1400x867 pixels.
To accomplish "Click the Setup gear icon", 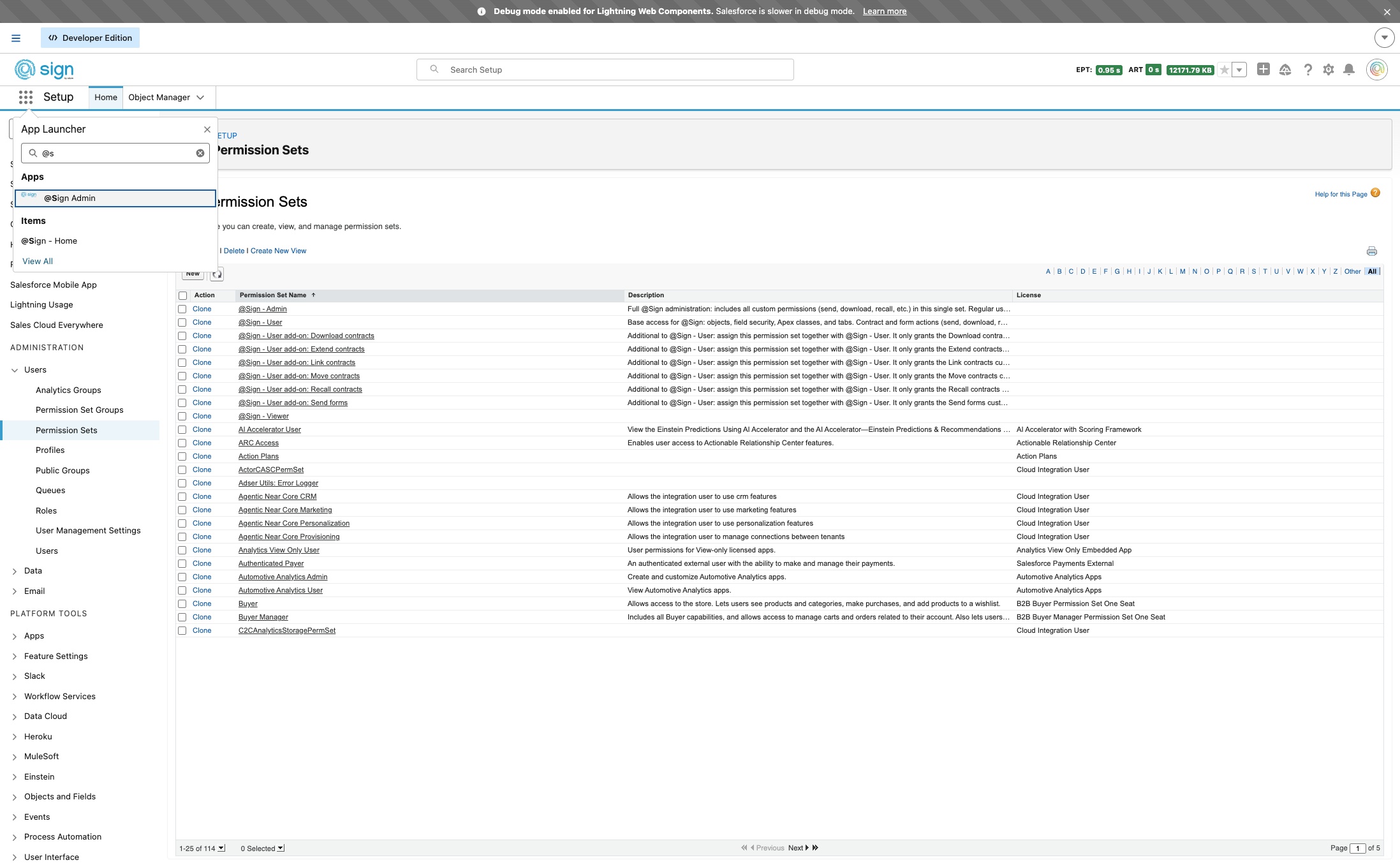I will pos(1328,70).
